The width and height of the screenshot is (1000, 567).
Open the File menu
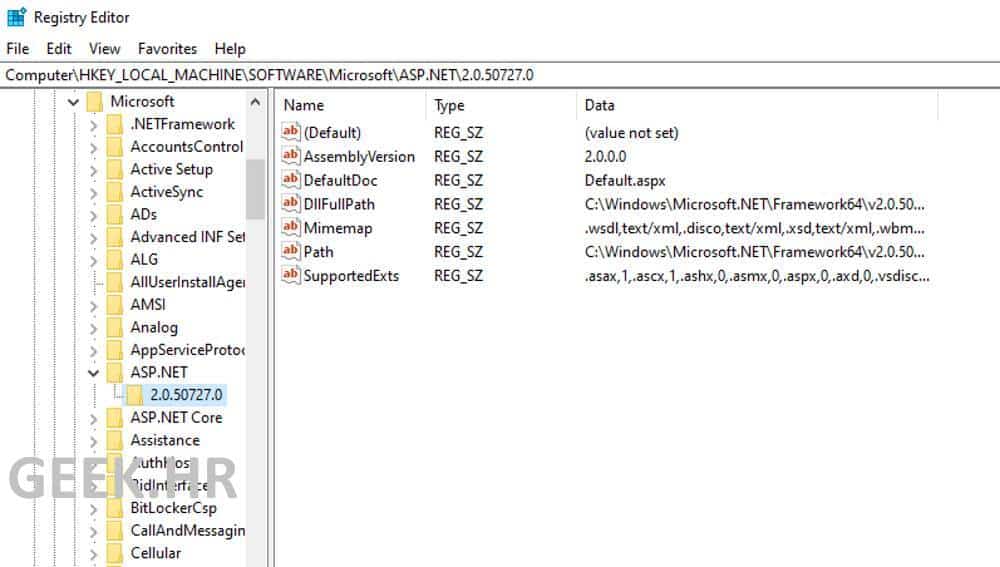pyautogui.click(x=18, y=48)
